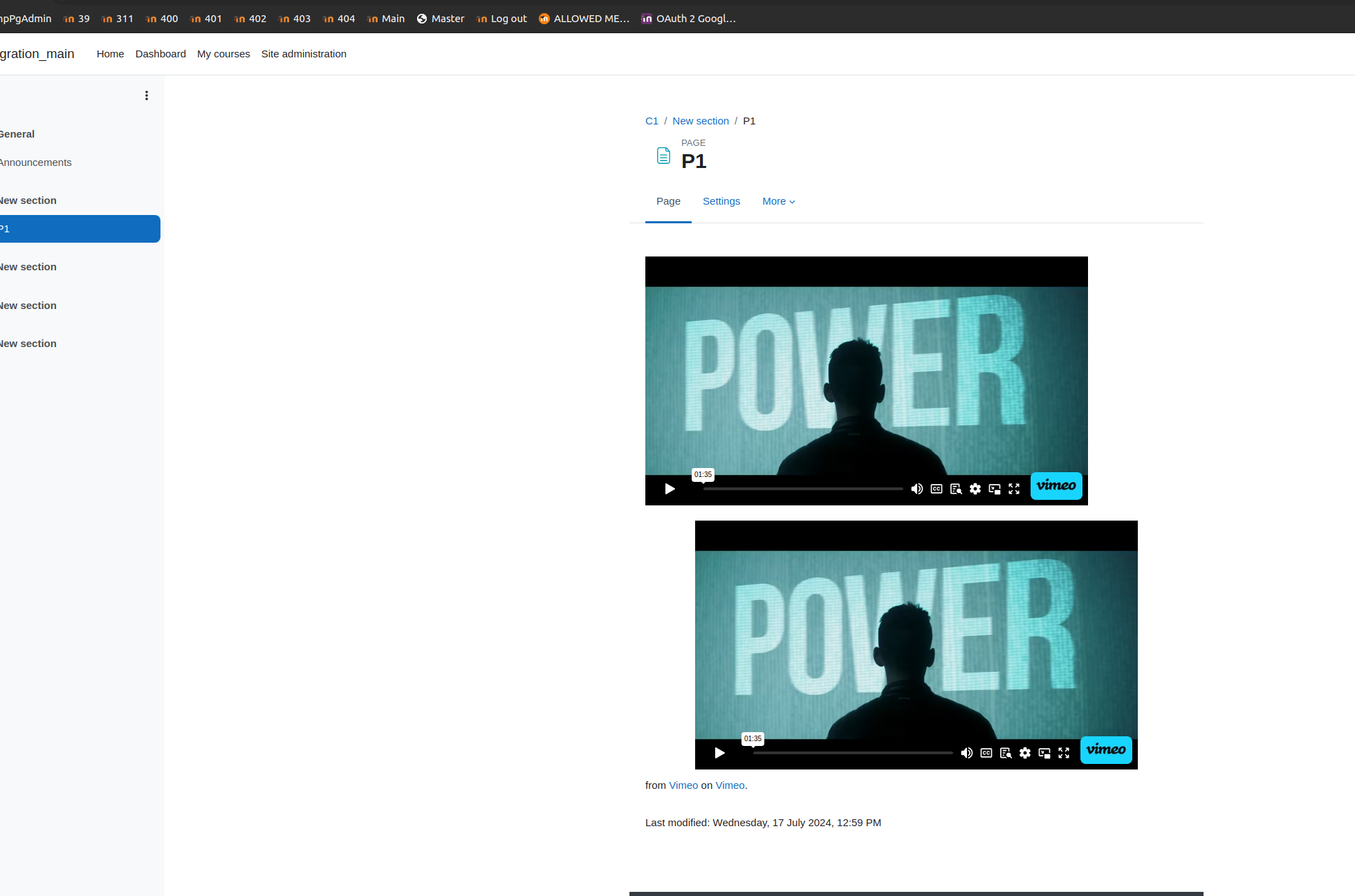
Task: Open the Home navigation item
Action: tap(111, 54)
